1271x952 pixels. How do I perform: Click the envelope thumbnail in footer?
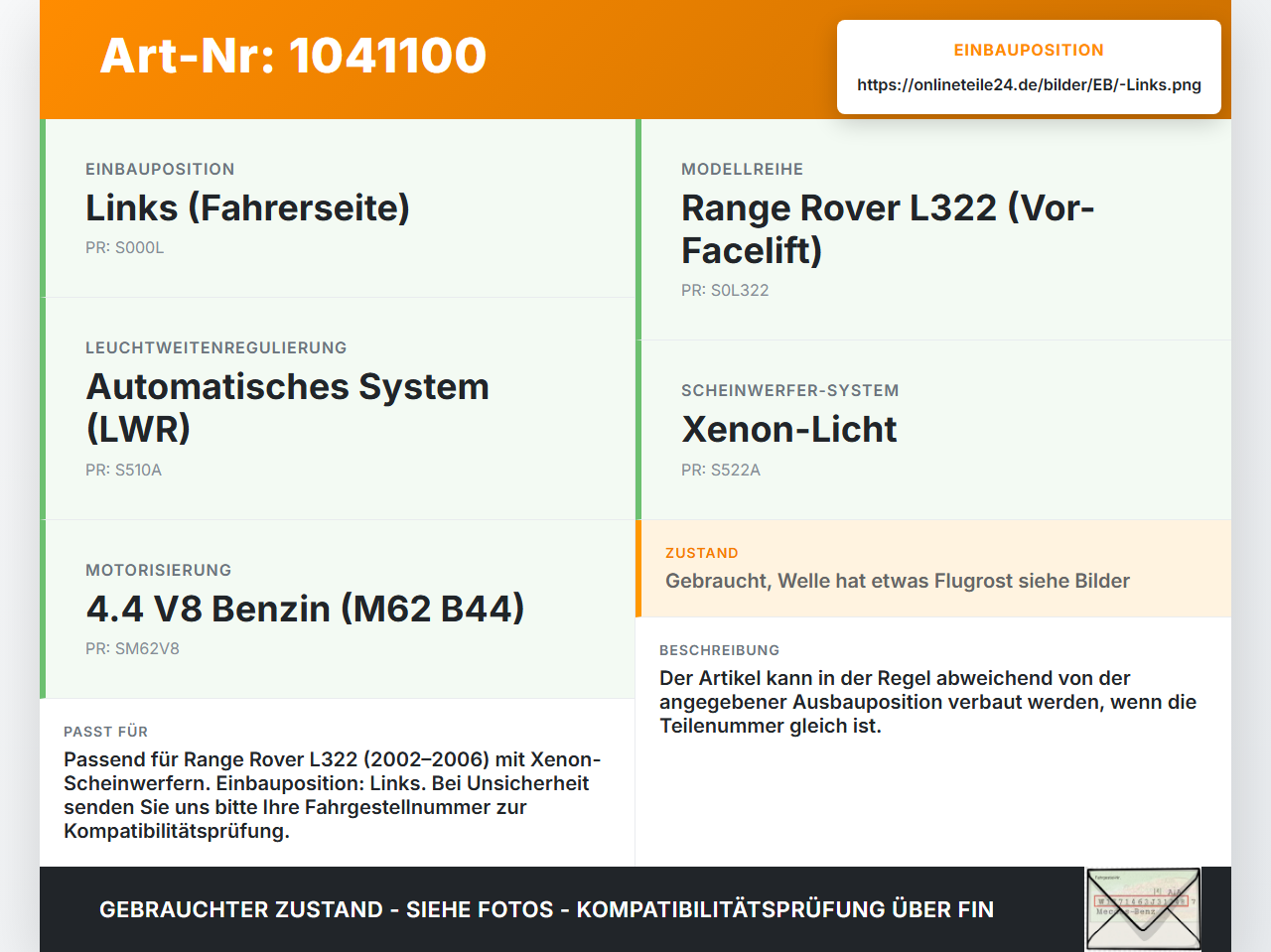point(1143,909)
